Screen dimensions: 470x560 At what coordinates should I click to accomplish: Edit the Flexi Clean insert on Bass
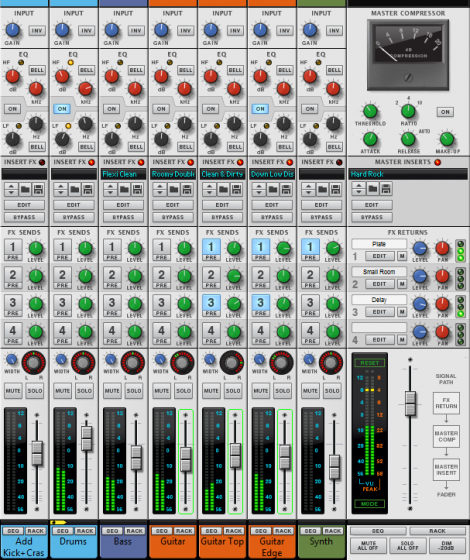click(x=123, y=205)
